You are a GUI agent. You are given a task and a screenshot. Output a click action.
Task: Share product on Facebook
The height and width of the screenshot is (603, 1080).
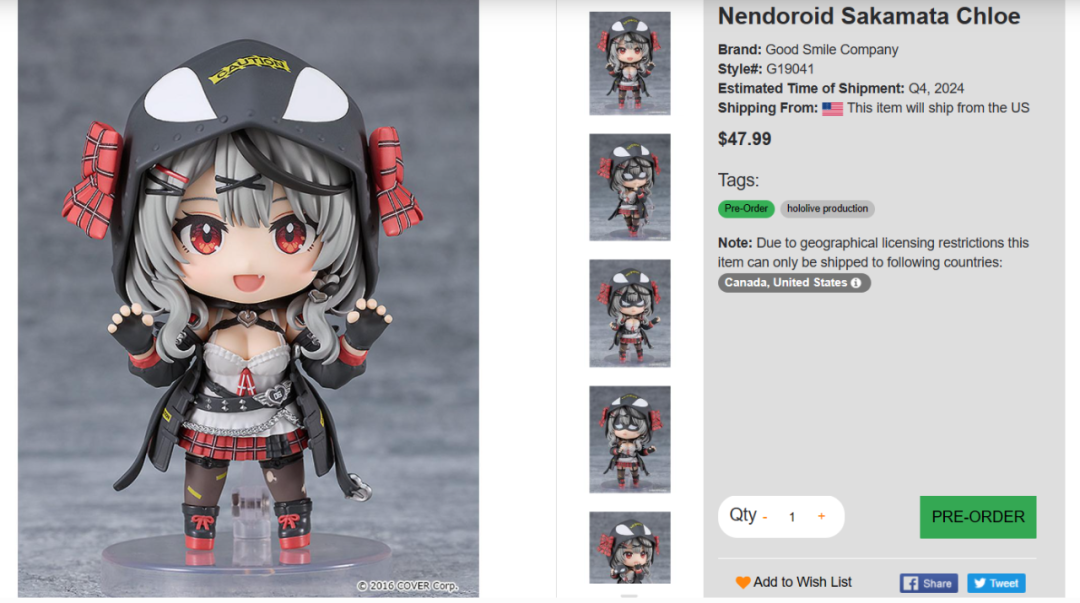[x=928, y=584]
